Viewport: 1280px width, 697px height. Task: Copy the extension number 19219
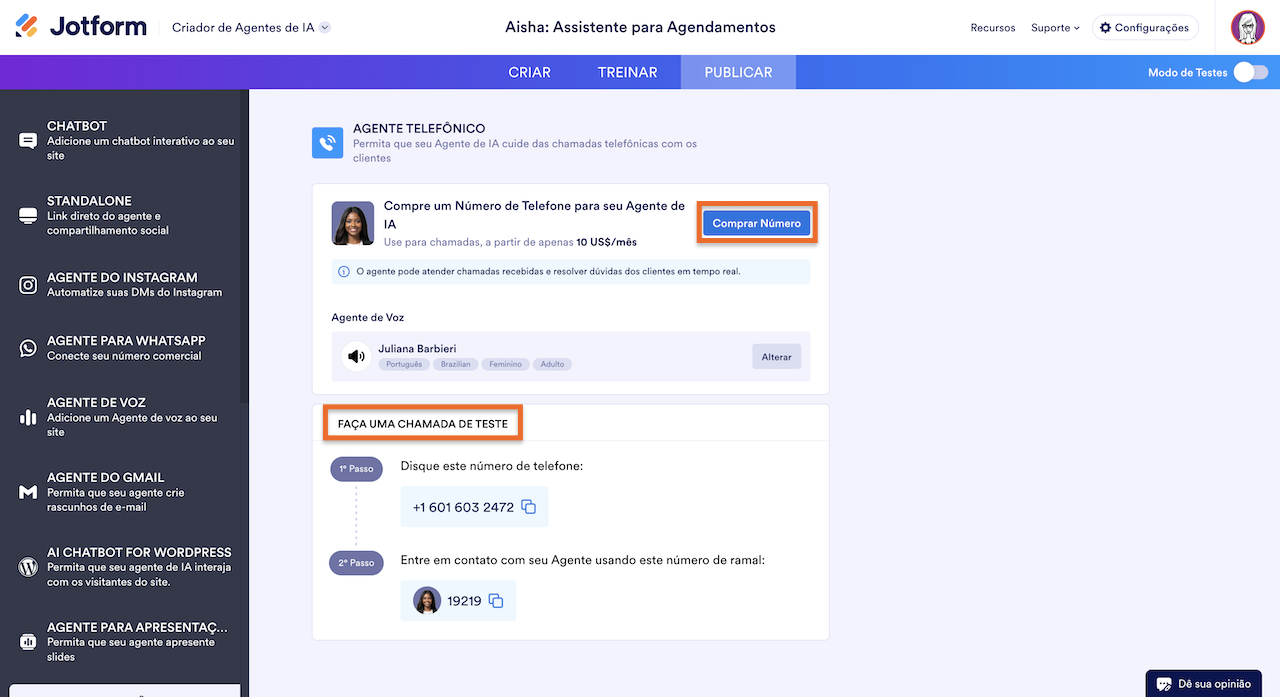pos(496,601)
